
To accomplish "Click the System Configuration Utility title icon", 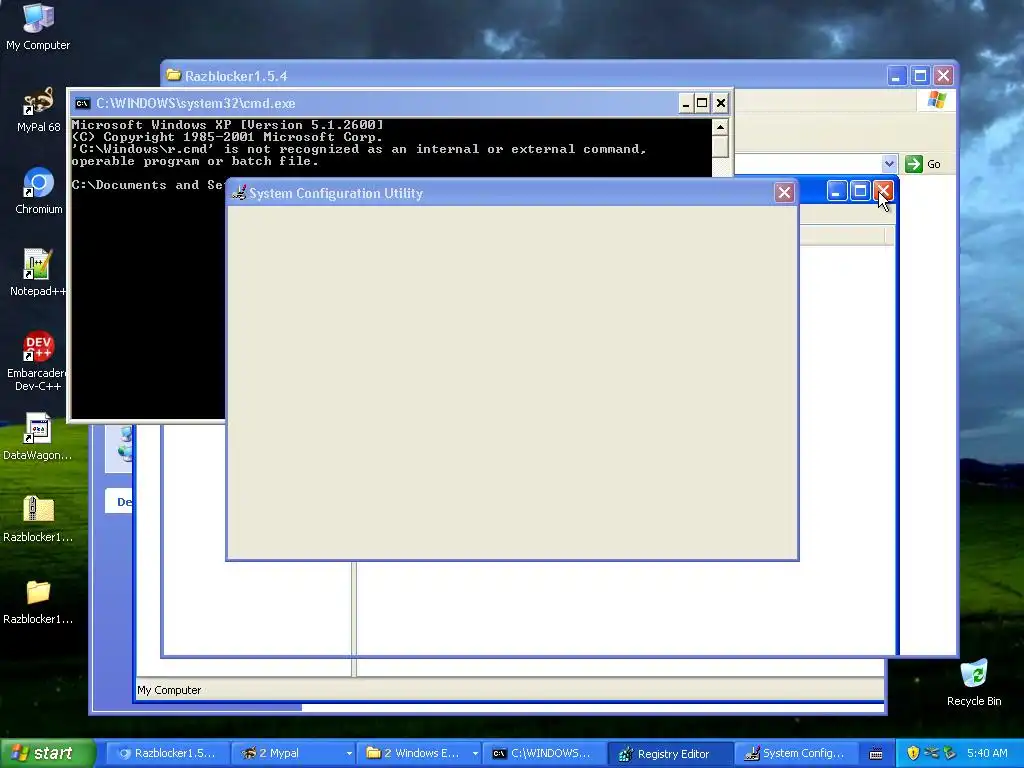I will [x=239, y=193].
